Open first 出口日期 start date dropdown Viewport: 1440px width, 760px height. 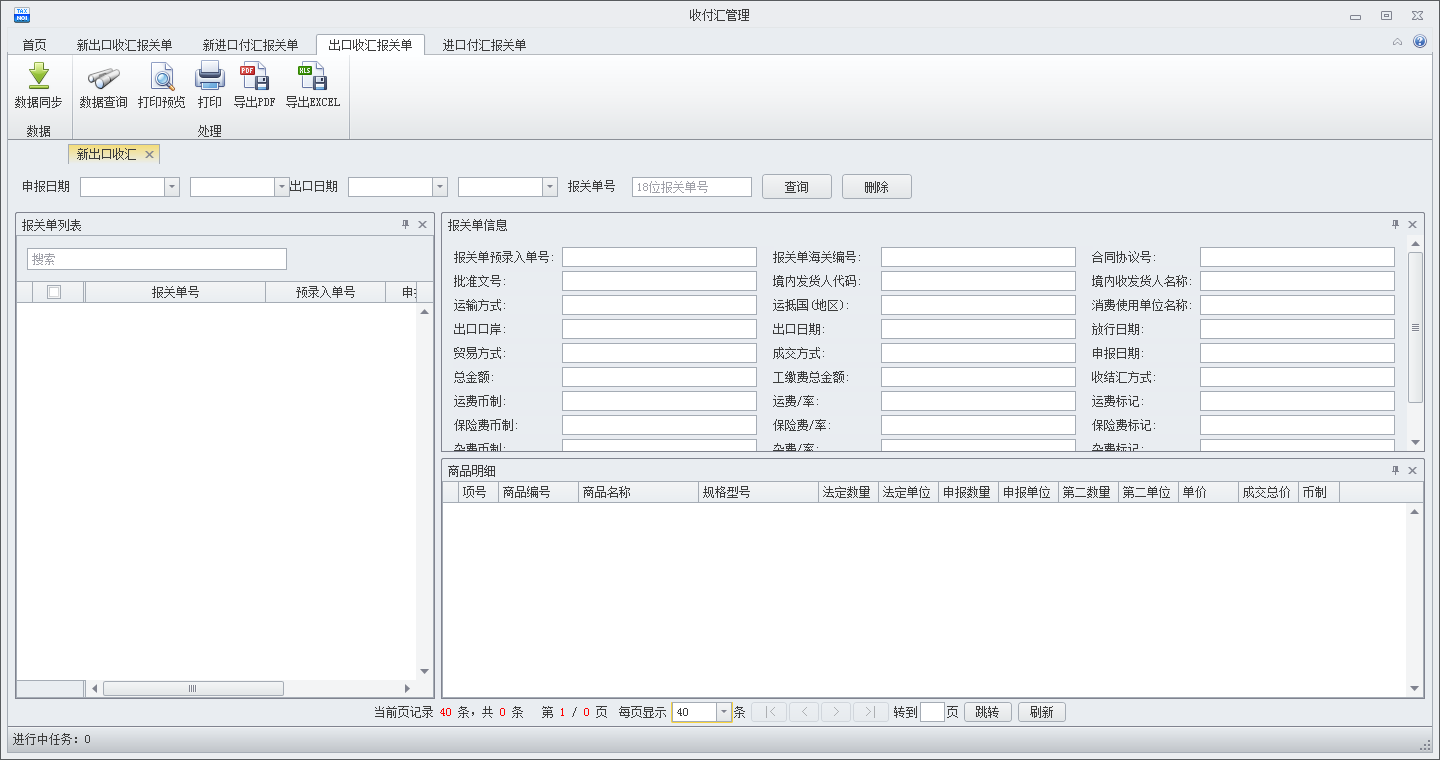click(x=440, y=187)
